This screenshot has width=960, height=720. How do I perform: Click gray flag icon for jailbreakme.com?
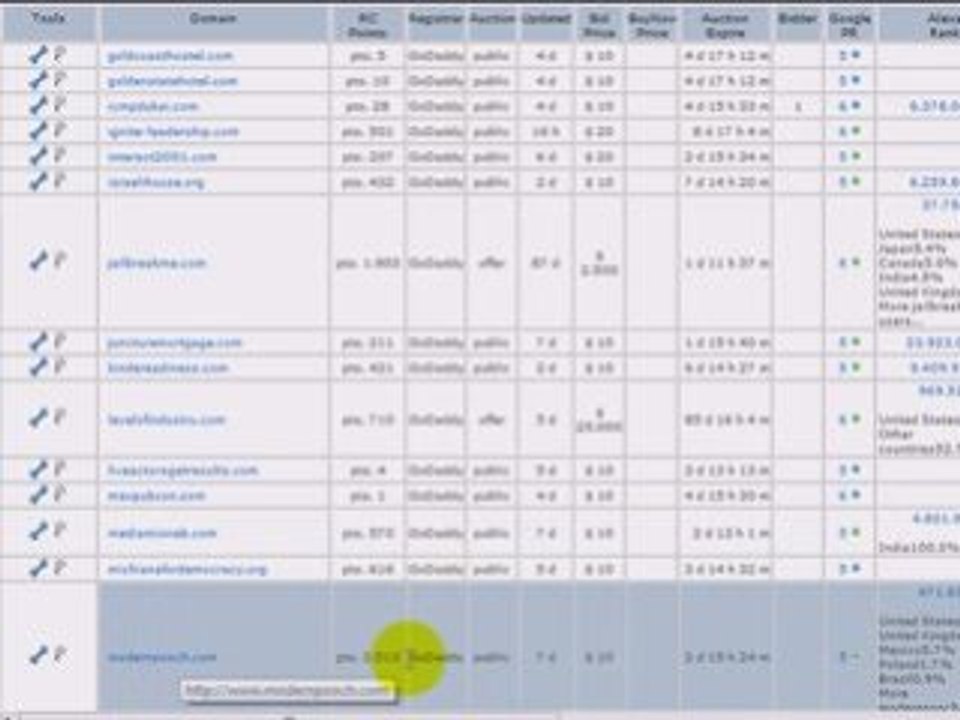59,262
